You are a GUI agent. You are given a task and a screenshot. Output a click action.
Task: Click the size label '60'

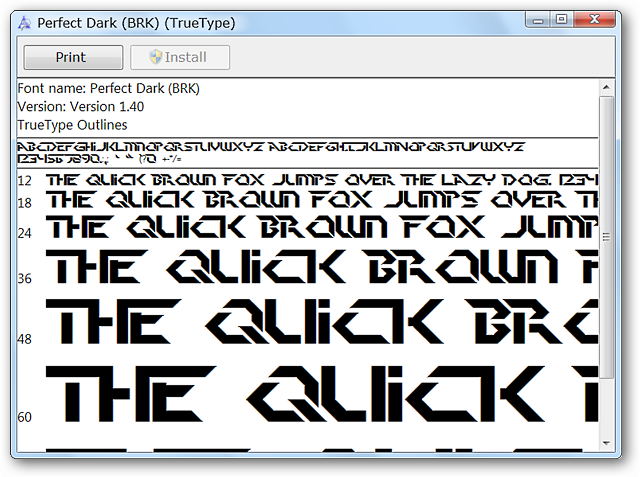(24, 417)
